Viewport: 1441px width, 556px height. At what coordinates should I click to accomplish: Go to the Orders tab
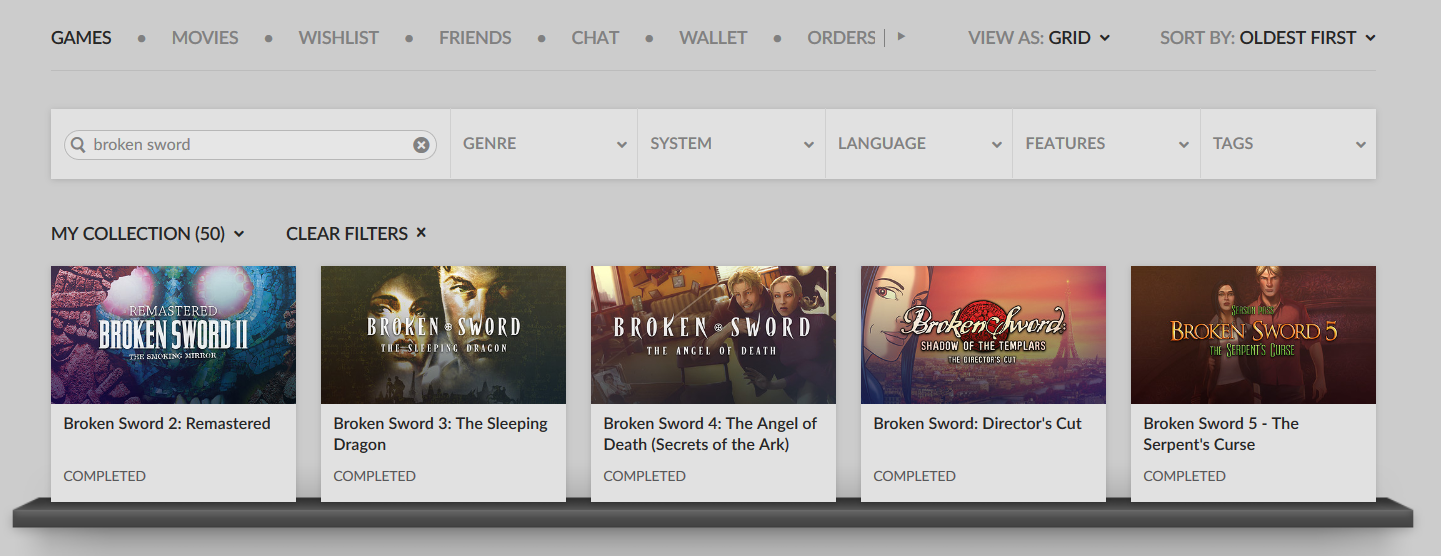click(841, 38)
